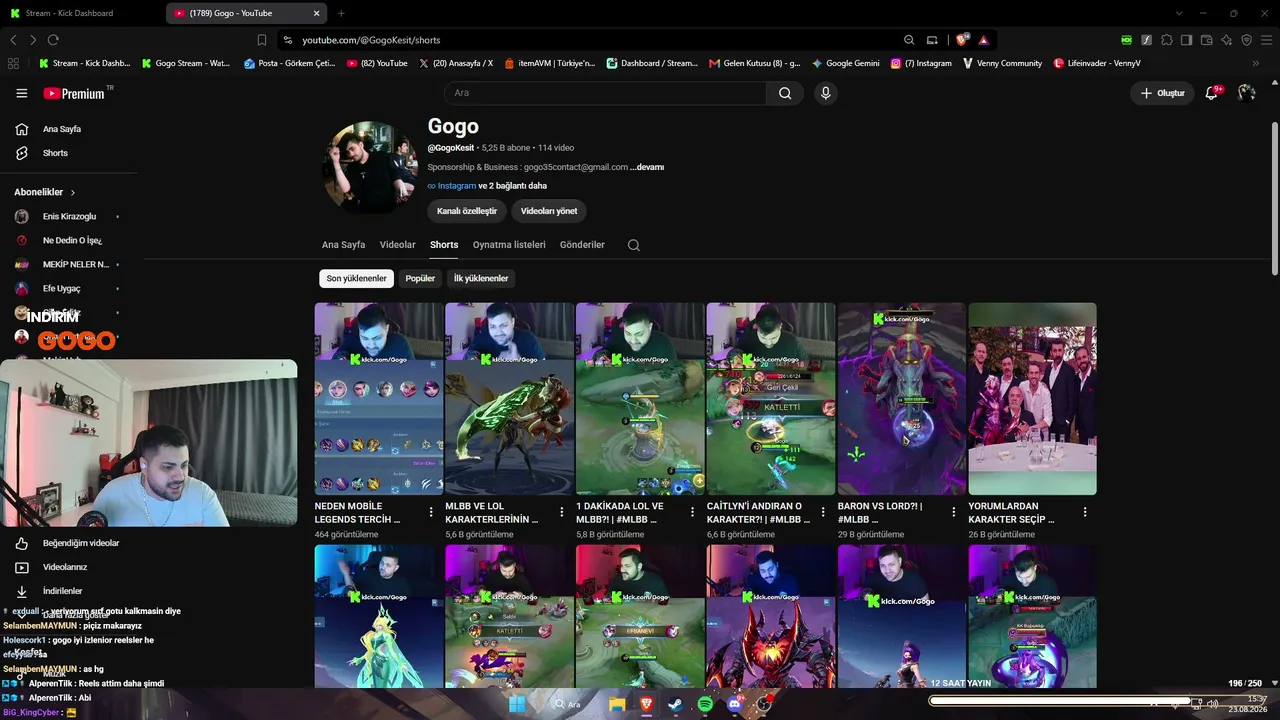Open Discord from the taskbar
This screenshot has width=1280, height=720.
735,704
